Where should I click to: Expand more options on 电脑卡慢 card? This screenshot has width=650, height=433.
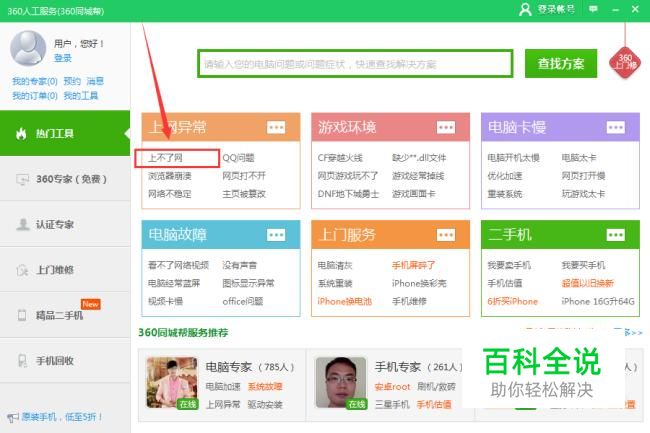click(616, 127)
